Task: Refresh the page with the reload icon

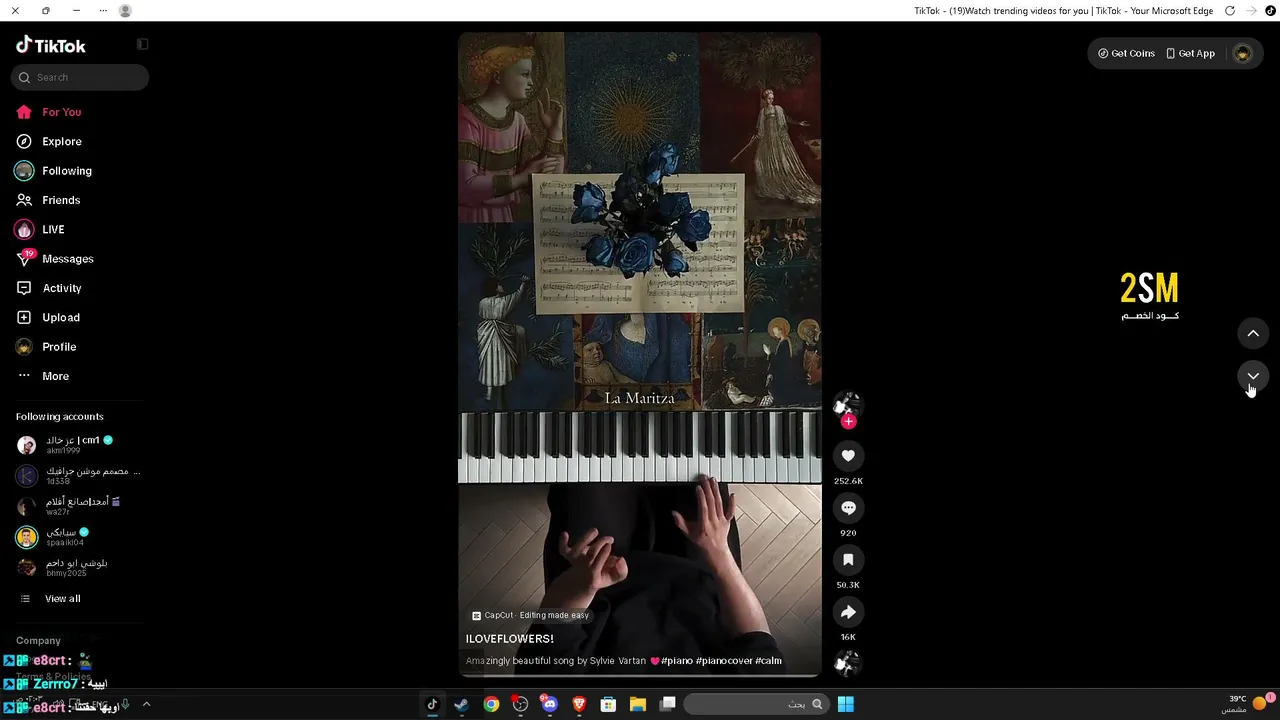Action: [1230, 11]
